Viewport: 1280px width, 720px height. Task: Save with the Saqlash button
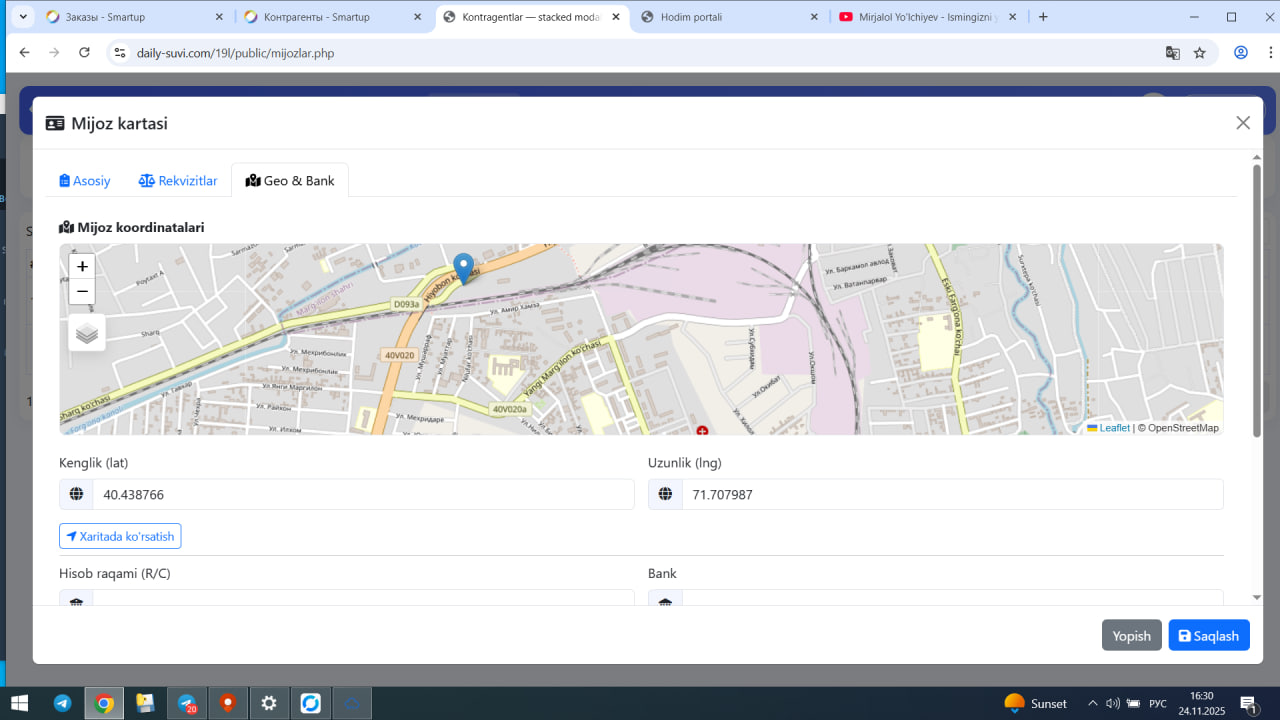click(1209, 636)
